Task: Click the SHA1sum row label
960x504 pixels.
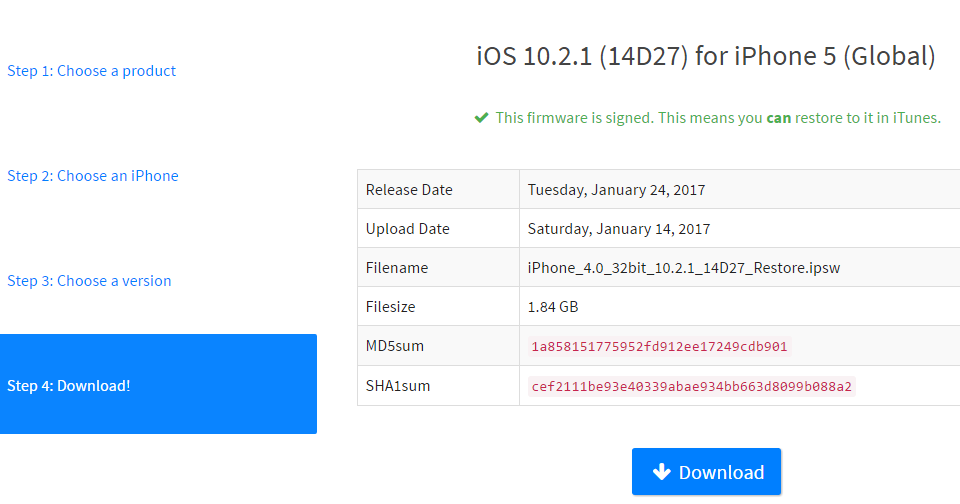Action: point(398,386)
